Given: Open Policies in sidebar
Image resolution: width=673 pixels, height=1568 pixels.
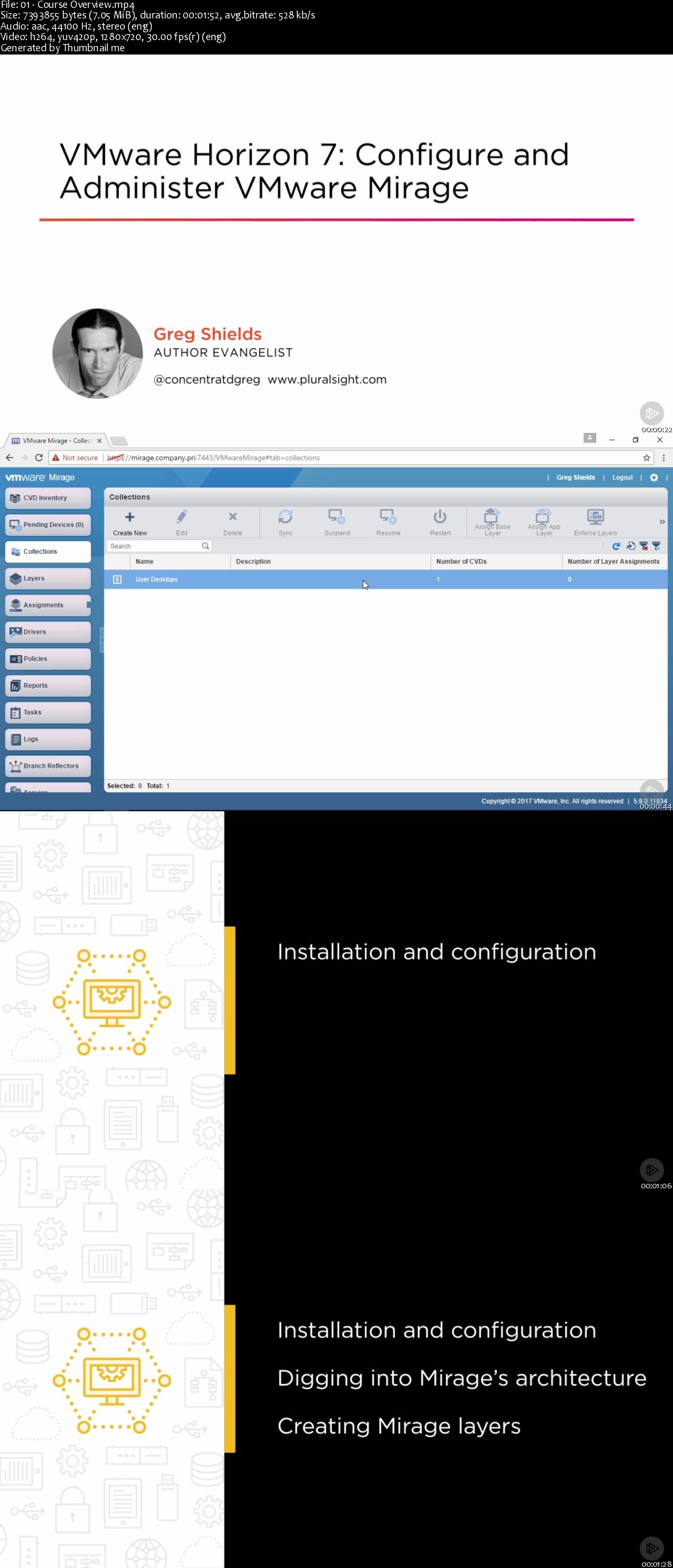Looking at the screenshot, I should 48,659.
